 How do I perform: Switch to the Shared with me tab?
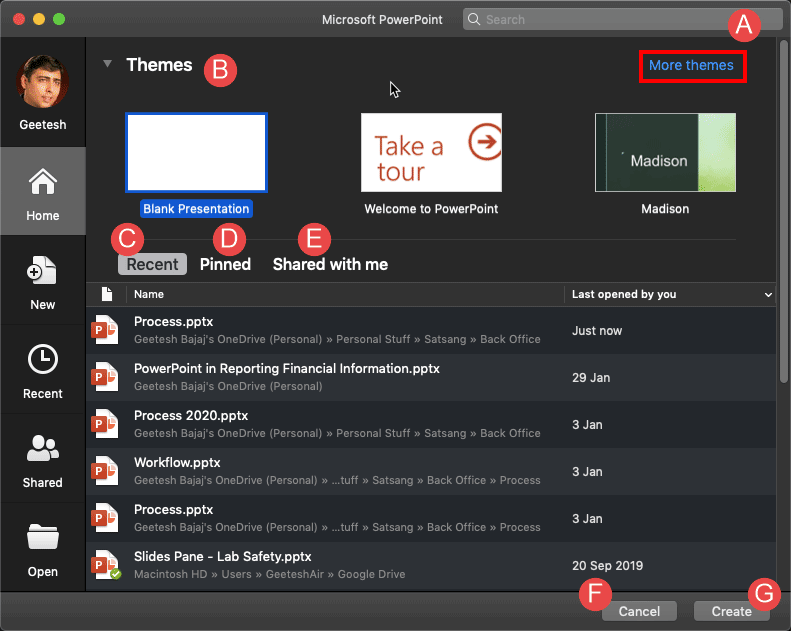coord(330,264)
